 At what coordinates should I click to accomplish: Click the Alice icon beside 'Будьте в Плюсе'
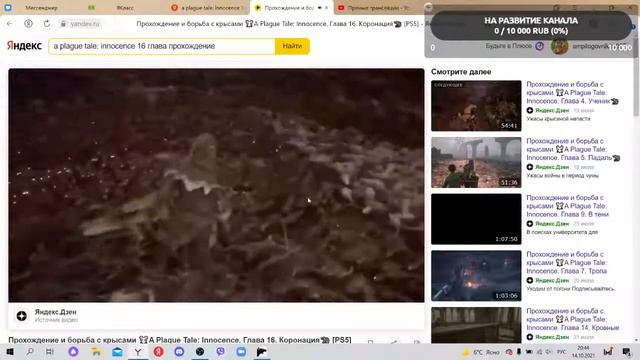540,46
